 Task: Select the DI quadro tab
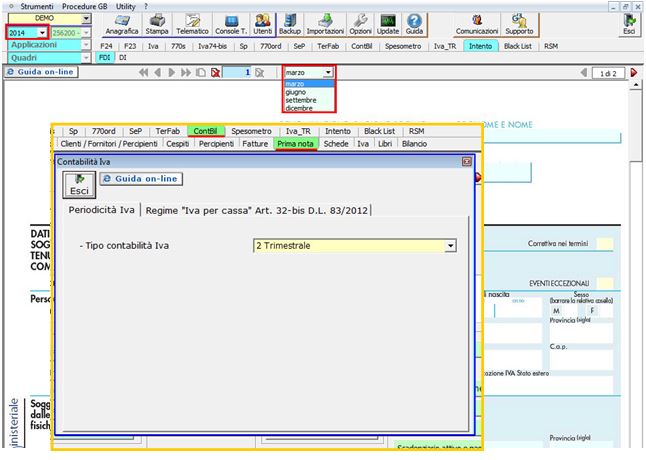(x=123, y=58)
